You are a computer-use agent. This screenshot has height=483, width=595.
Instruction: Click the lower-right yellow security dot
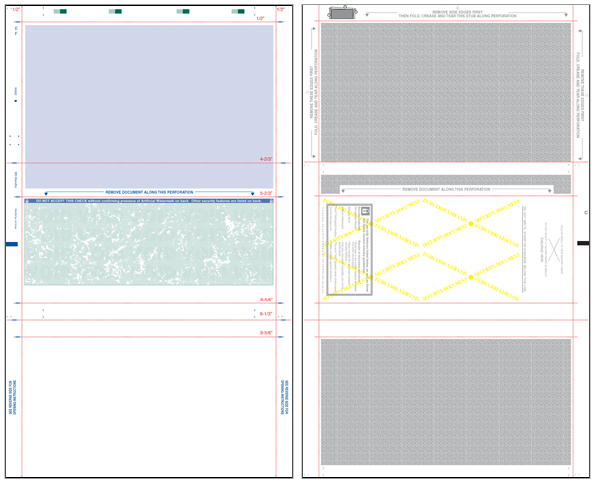tap(471, 277)
